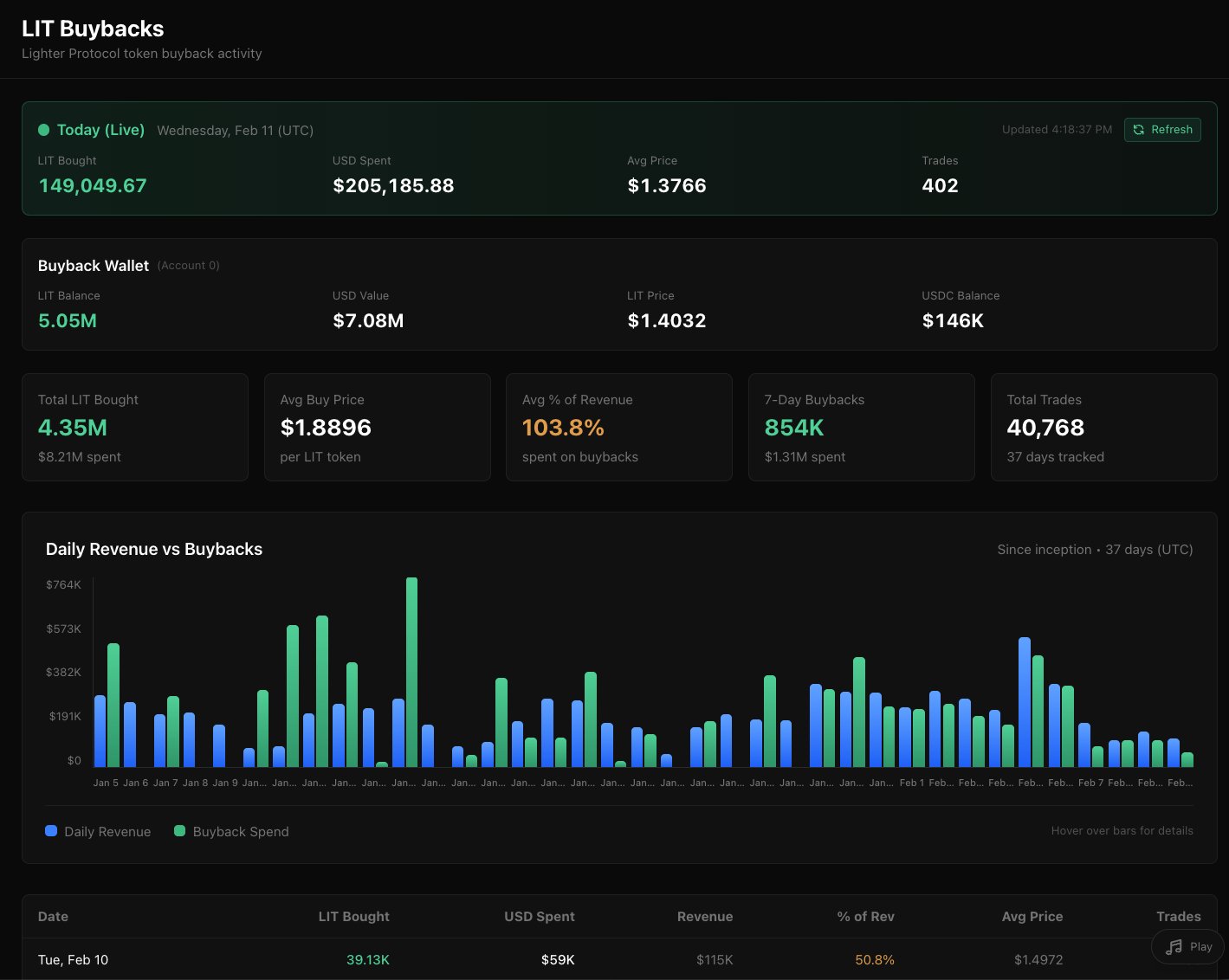Toggle the blue Daily Revenue legend swatch

point(51,831)
